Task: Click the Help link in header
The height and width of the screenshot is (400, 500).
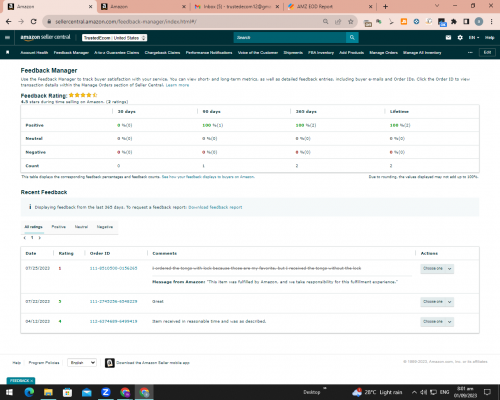Action: [489, 37]
